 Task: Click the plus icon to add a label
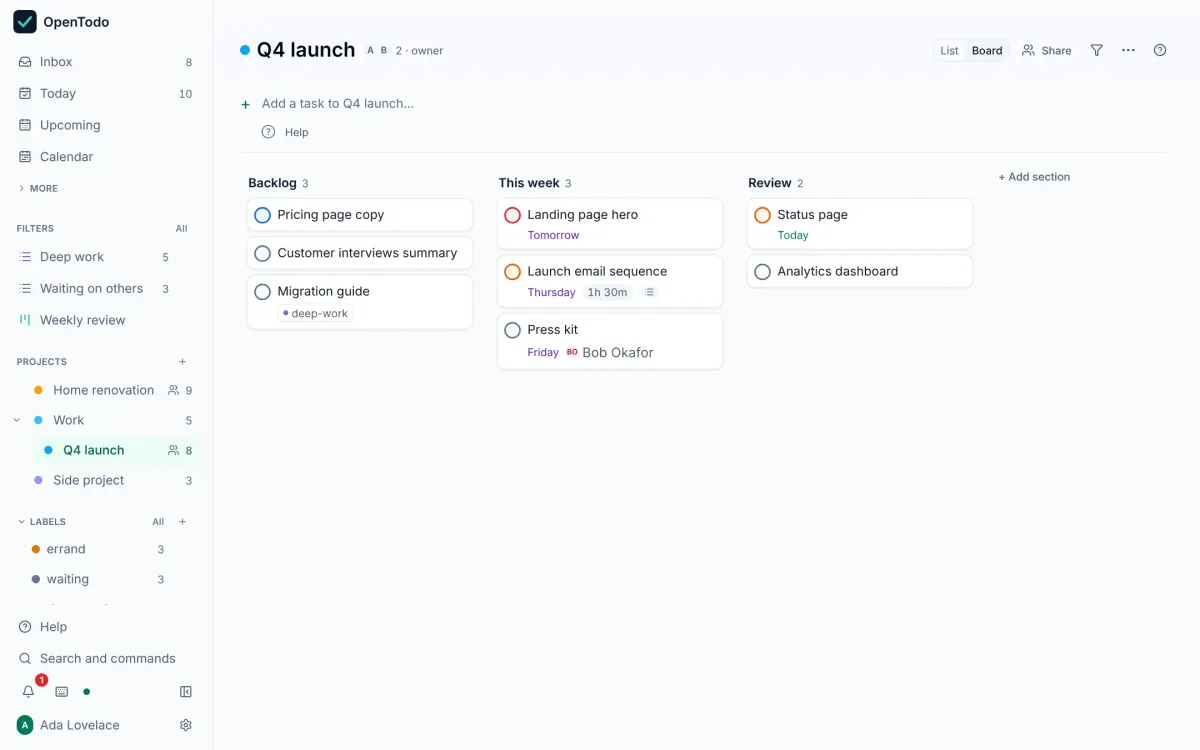pyautogui.click(x=182, y=522)
